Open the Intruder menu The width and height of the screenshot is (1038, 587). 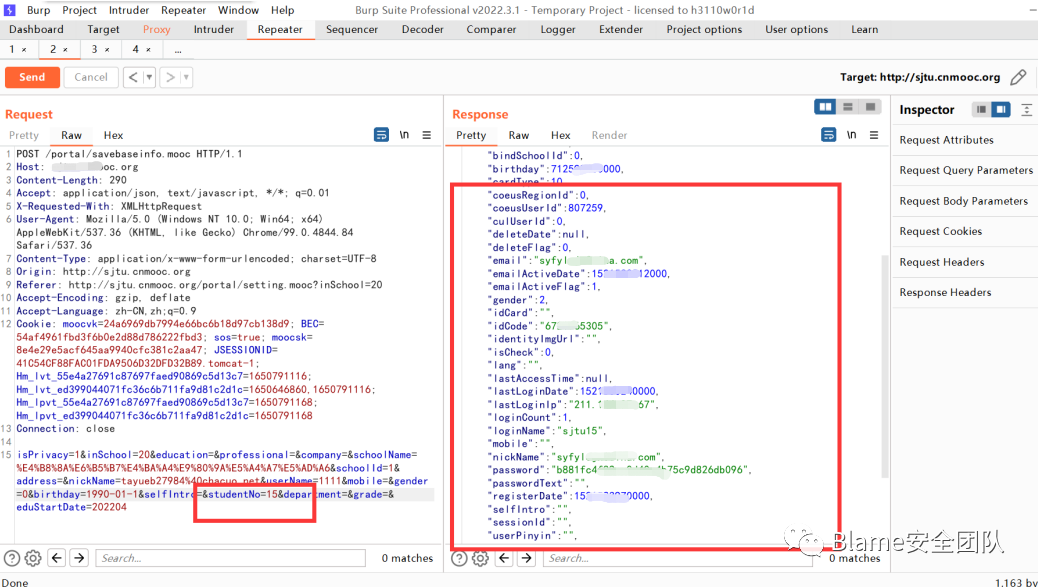[x=129, y=10]
